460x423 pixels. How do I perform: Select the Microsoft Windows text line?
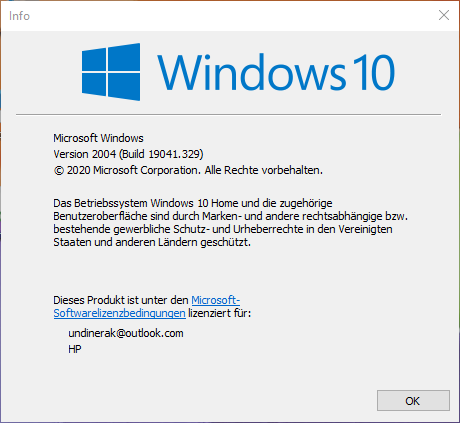pos(98,138)
